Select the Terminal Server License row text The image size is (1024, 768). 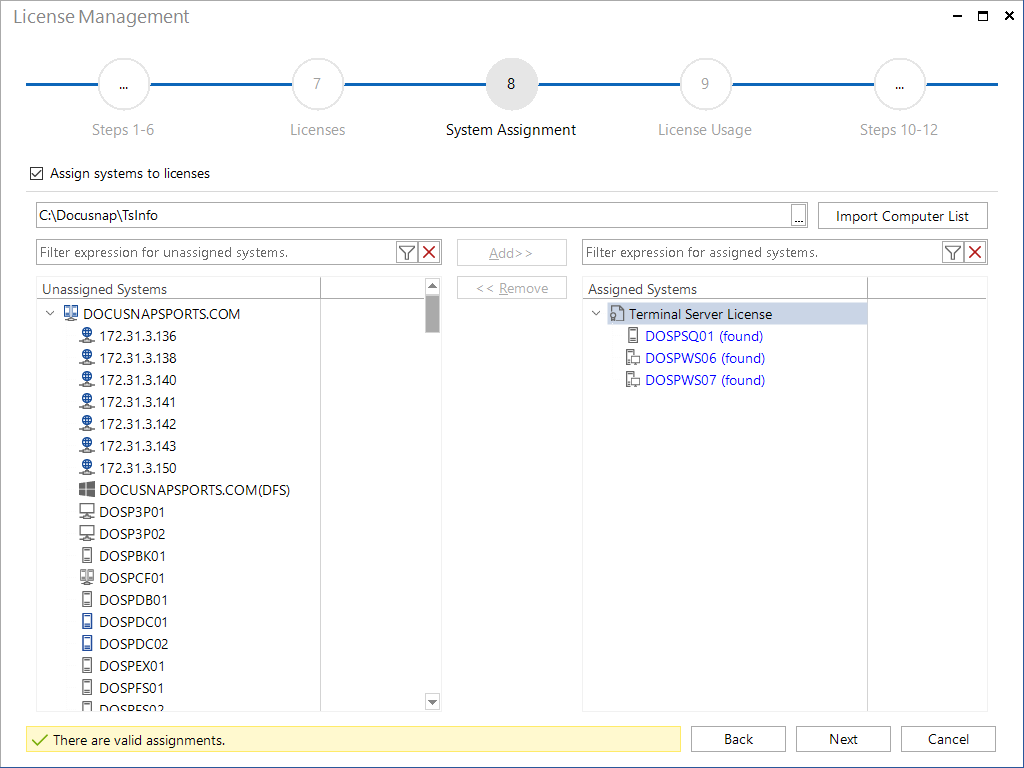coord(700,314)
